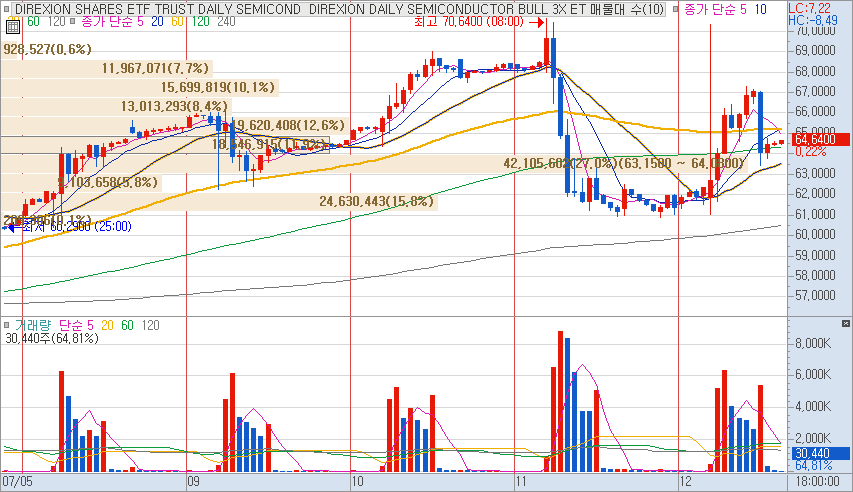
Task: Click the 10 date label on time axis
Action: tap(357, 481)
